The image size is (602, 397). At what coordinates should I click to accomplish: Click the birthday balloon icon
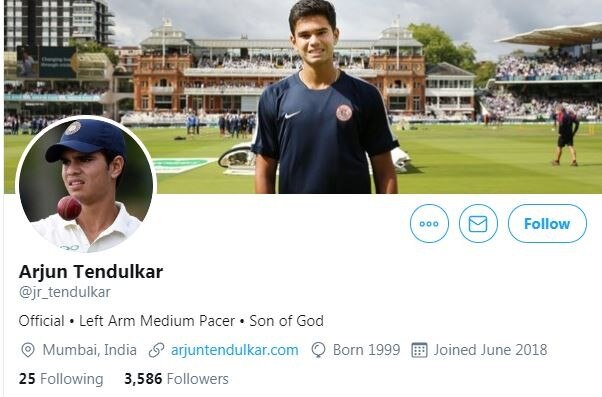click(318, 350)
